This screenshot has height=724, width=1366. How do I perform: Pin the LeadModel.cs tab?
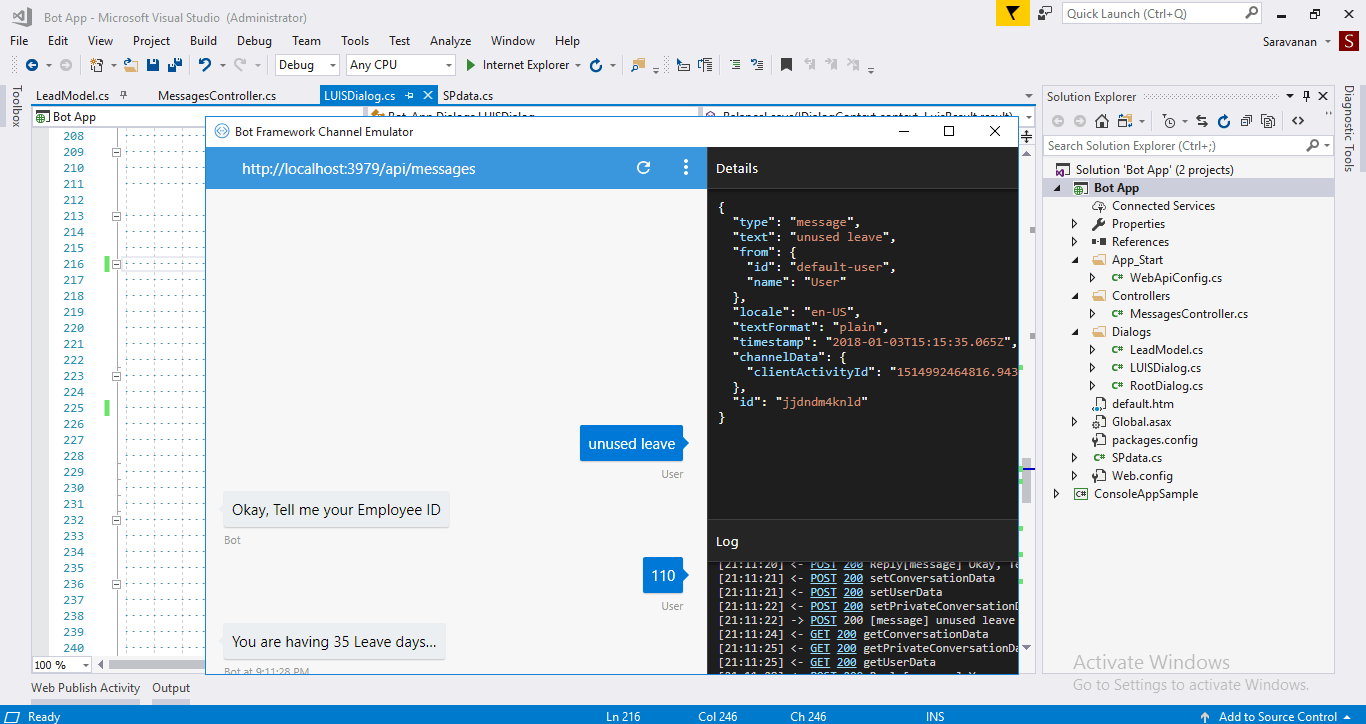point(123,96)
